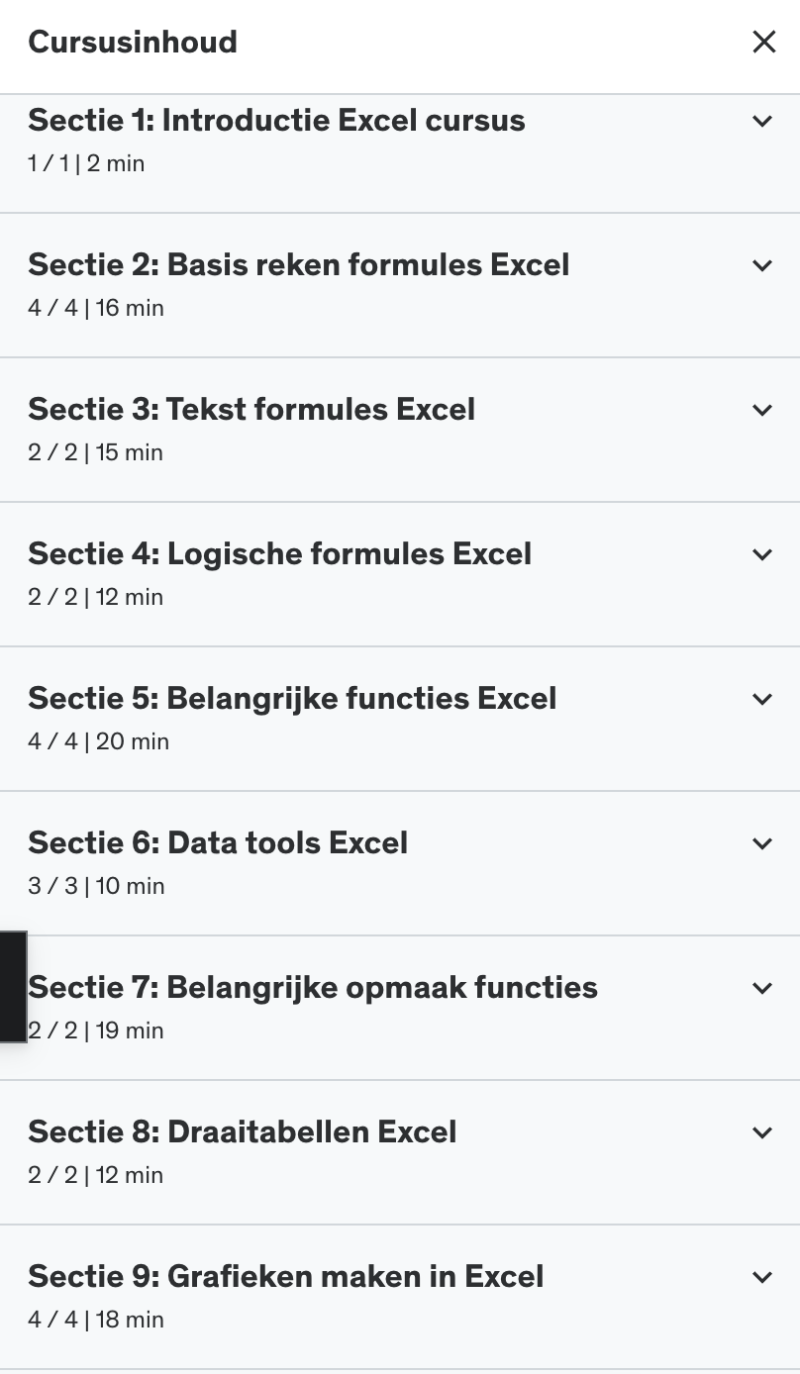The image size is (800, 1374).
Task: Click chevron beside Draaitabellen Excel
Action: pyautogui.click(x=763, y=1133)
